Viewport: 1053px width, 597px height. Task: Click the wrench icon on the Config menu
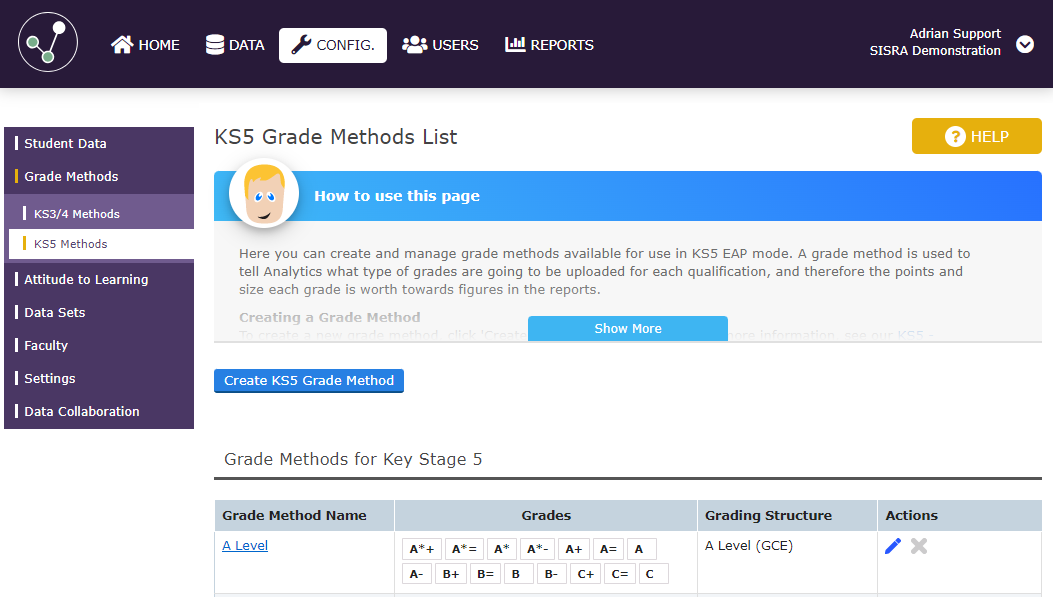[300, 45]
